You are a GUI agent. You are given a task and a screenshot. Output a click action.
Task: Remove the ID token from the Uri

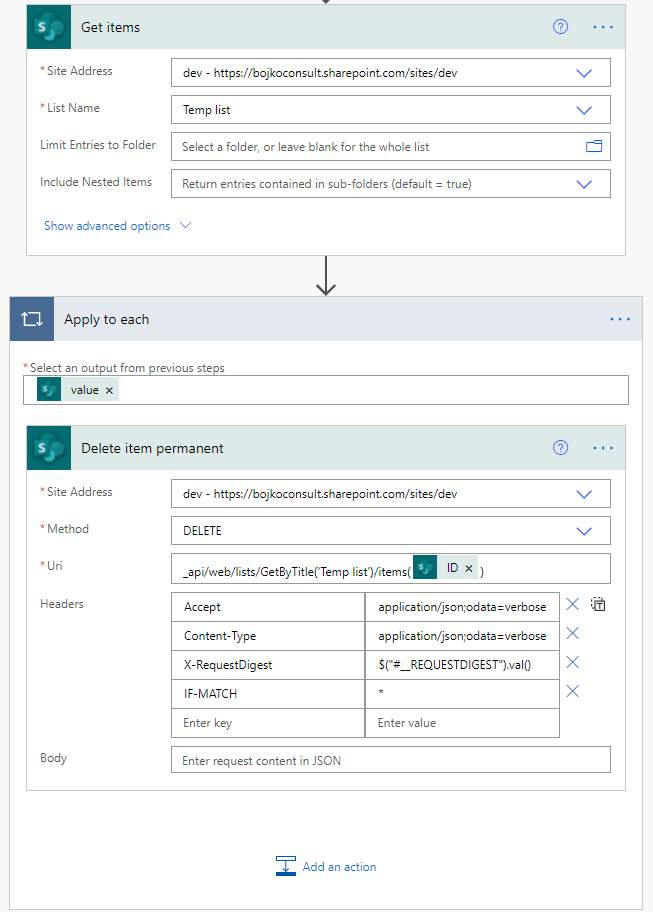tap(469, 569)
